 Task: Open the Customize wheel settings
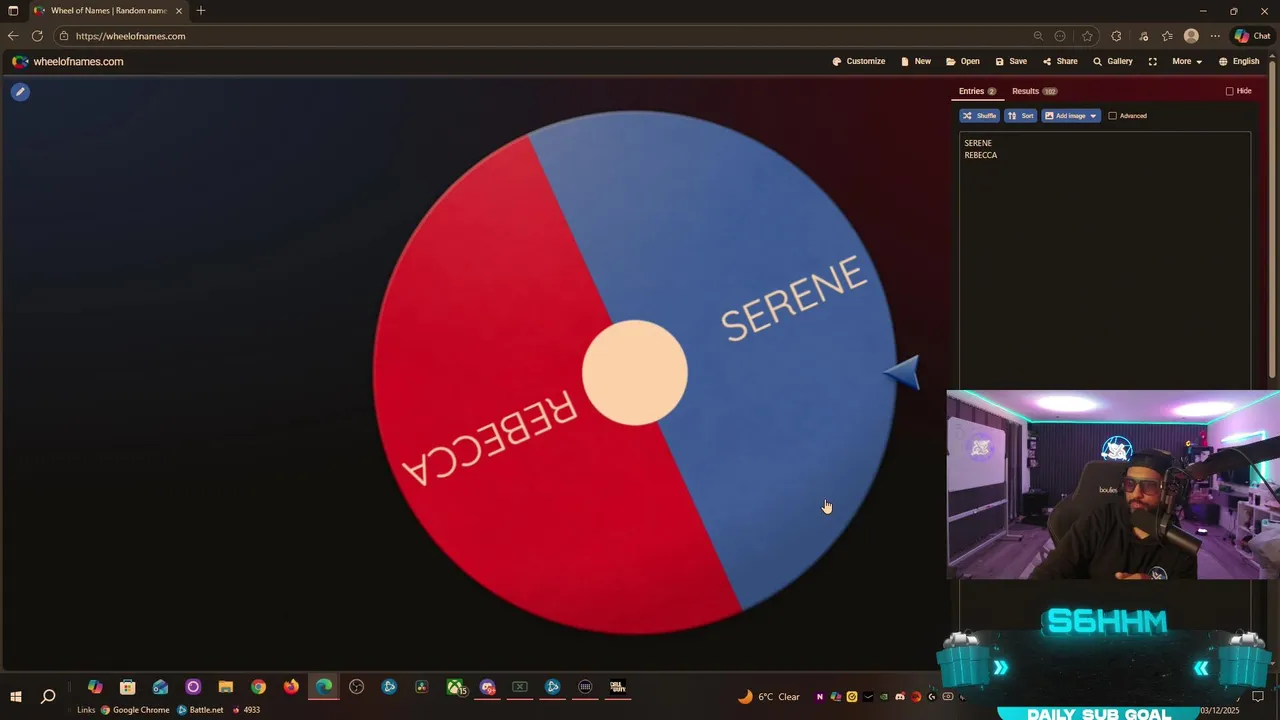click(x=859, y=61)
